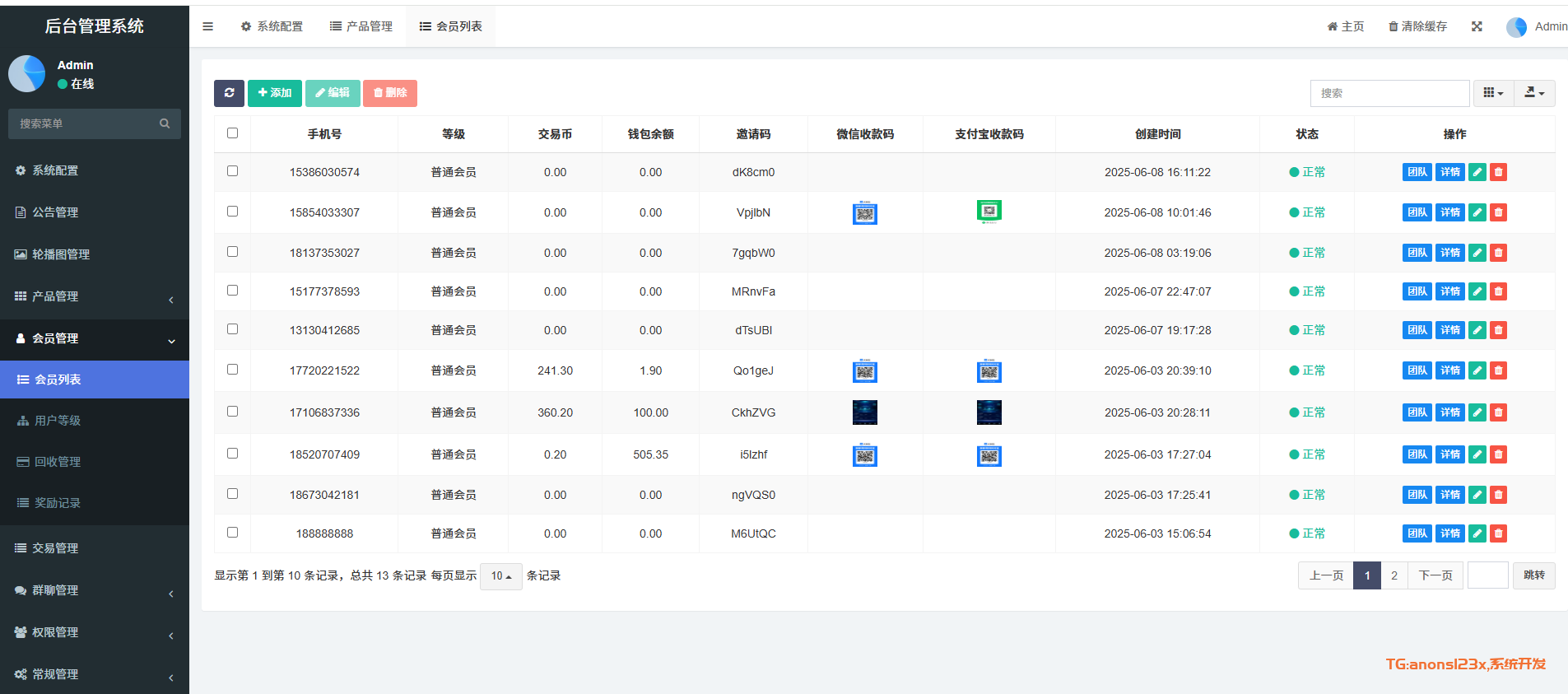
Task: Go to page 2 of the member list
Action: click(x=1394, y=575)
